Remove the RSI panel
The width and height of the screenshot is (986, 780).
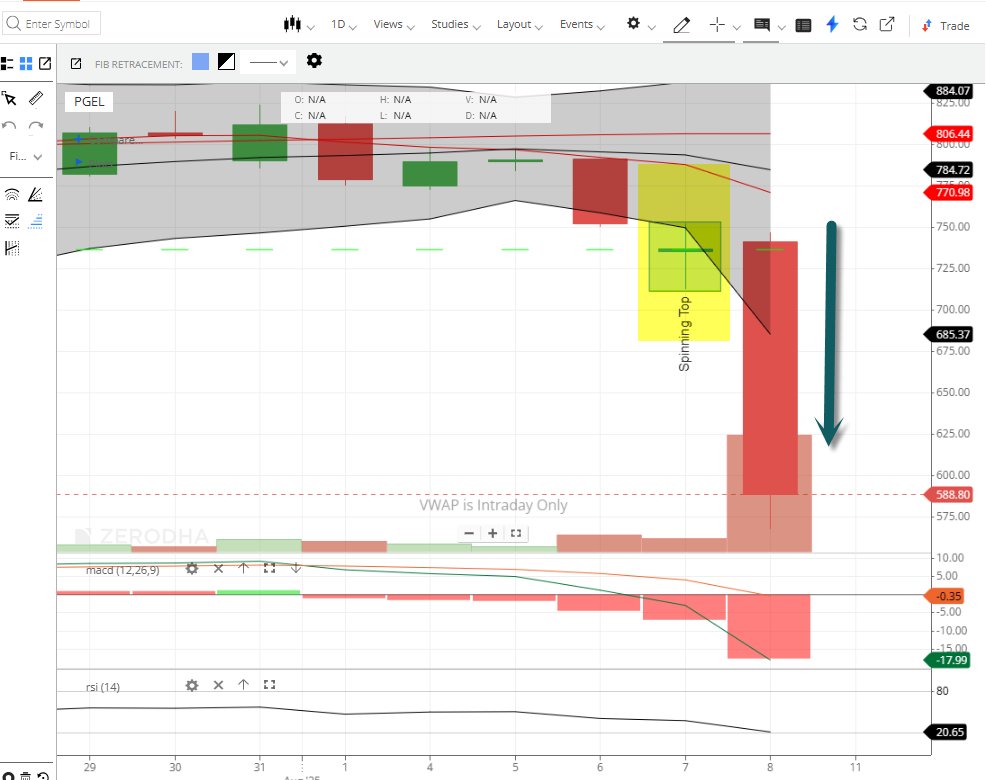(x=218, y=685)
